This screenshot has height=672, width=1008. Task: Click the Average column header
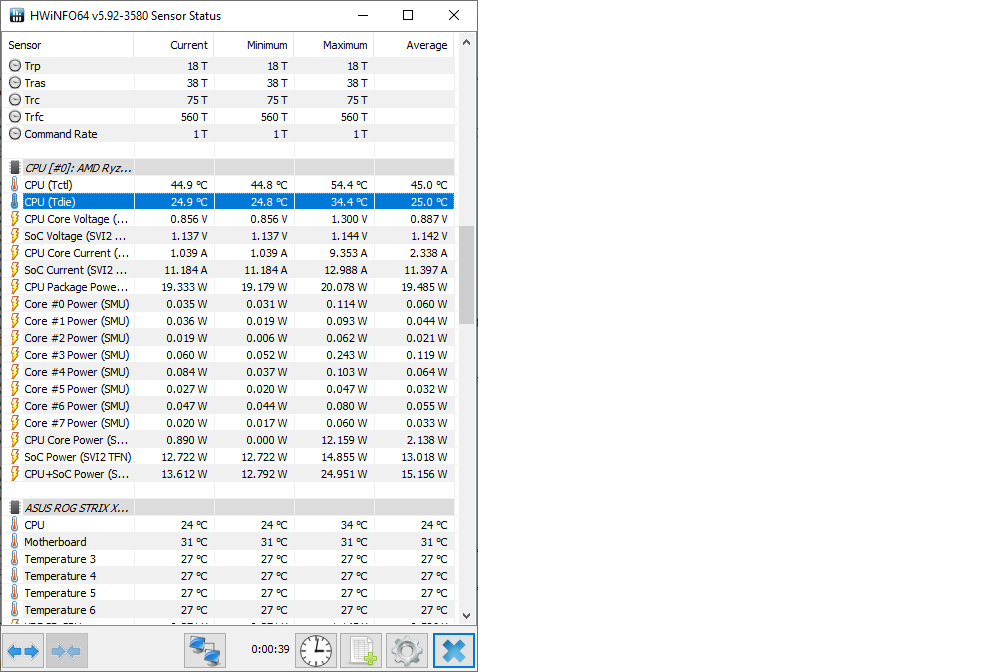(414, 45)
